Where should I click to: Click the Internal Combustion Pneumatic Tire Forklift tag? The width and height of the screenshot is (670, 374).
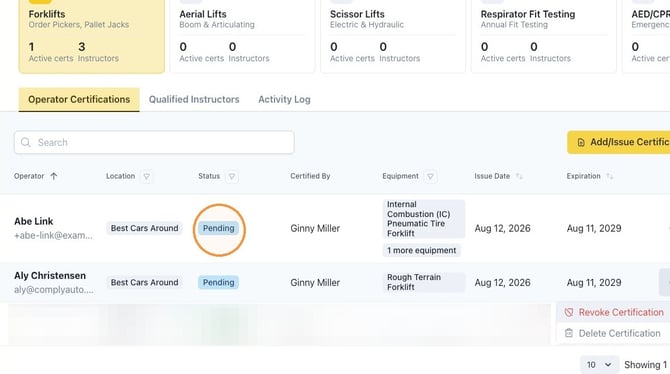[x=424, y=219]
